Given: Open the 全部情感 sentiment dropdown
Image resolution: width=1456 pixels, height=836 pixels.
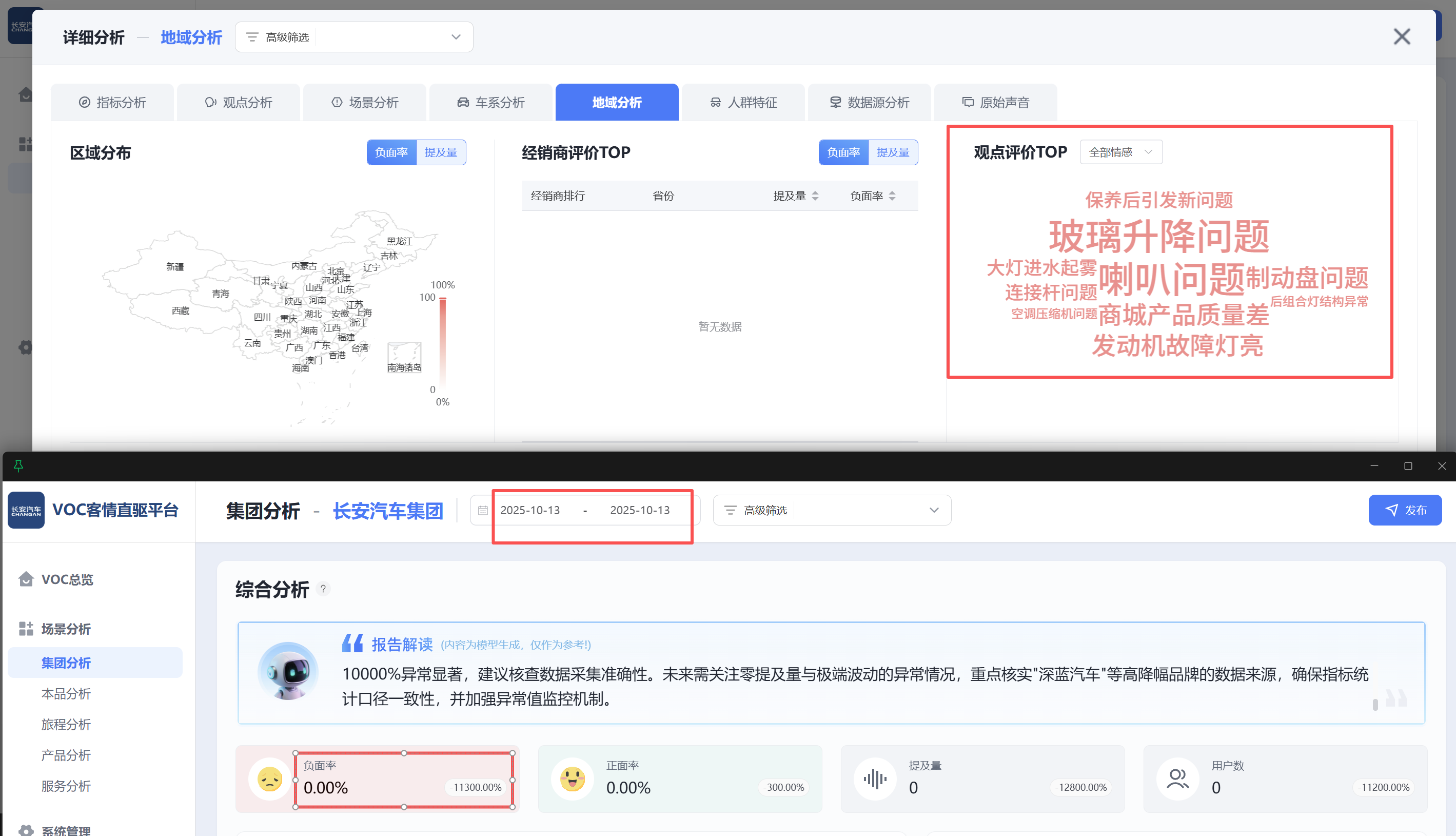Looking at the screenshot, I should tap(1120, 152).
